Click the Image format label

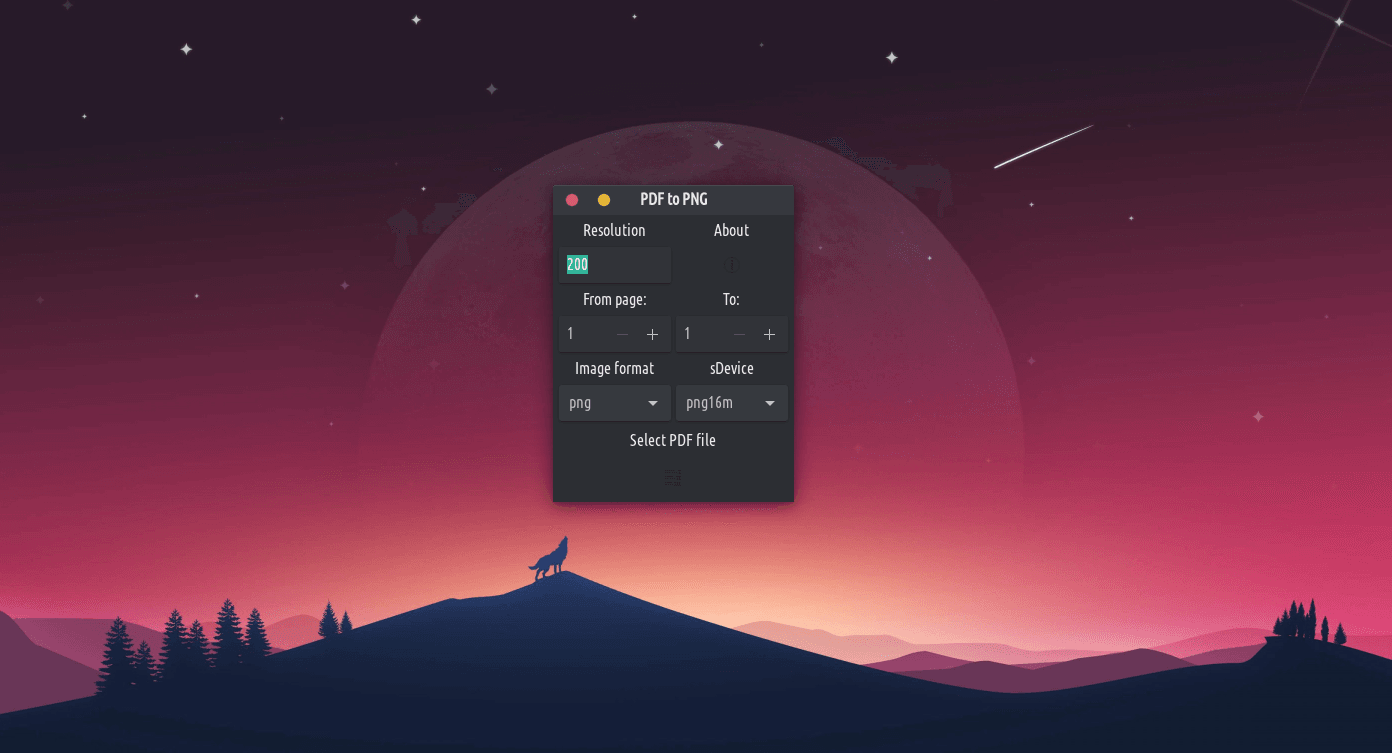pyautogui.click(x=614, y=369)
